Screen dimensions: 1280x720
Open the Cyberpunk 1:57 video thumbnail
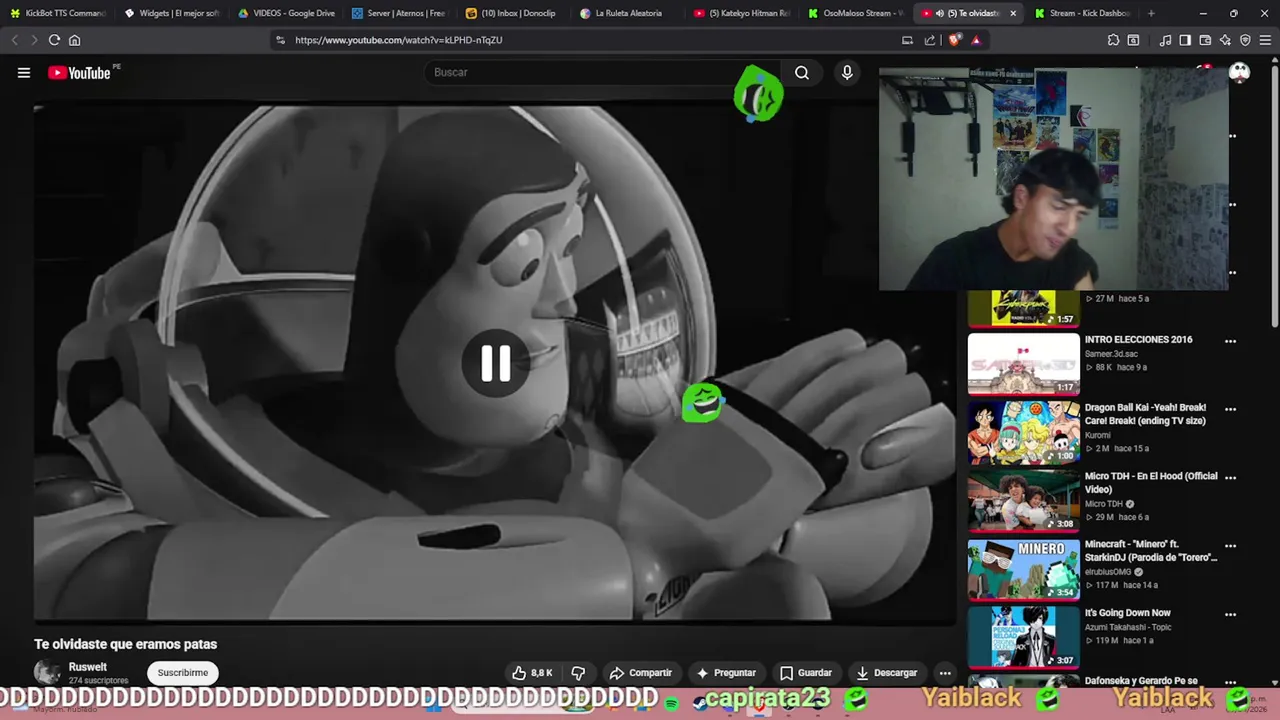(1023, 308)
